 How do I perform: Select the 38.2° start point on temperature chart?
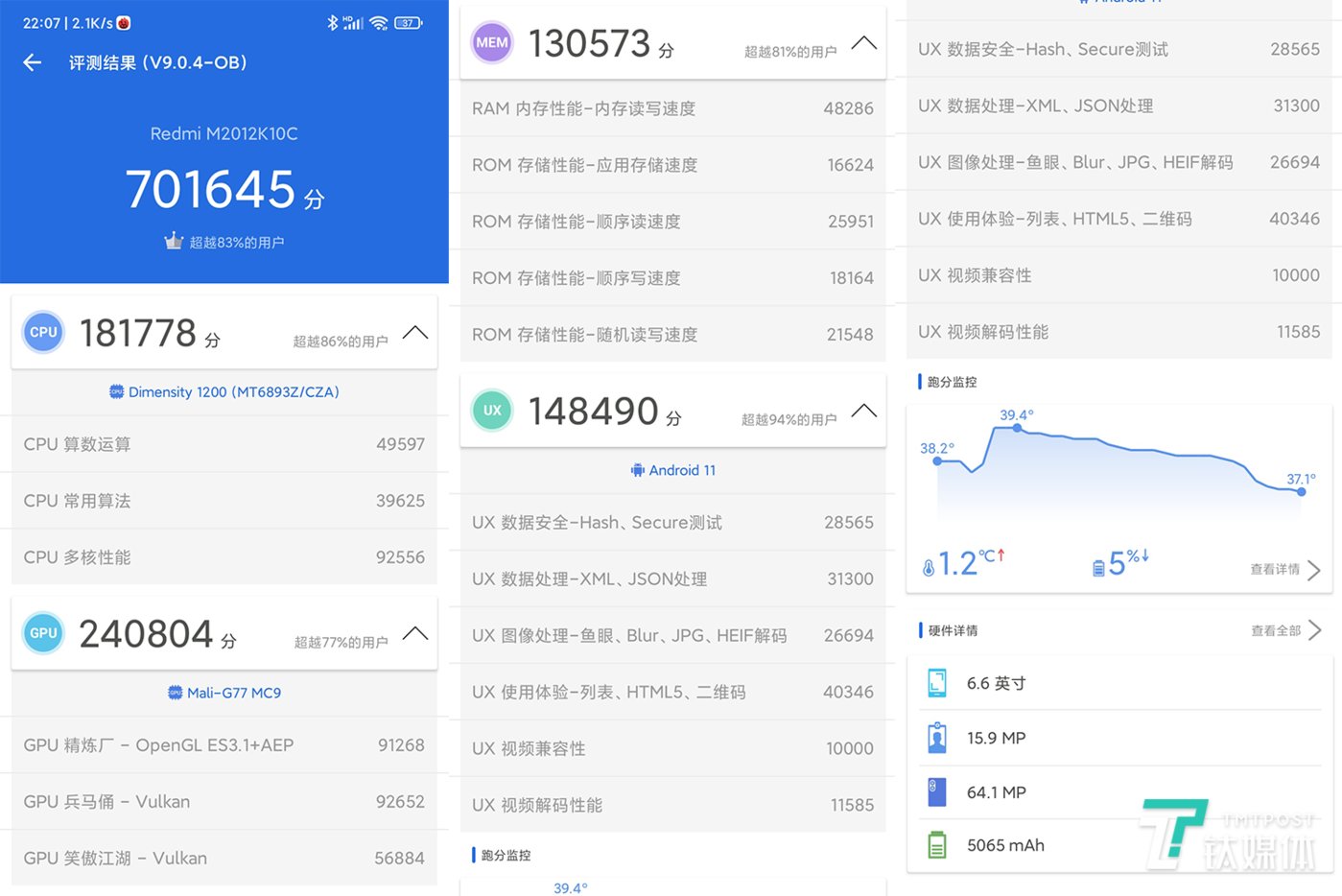coord(937,461)
